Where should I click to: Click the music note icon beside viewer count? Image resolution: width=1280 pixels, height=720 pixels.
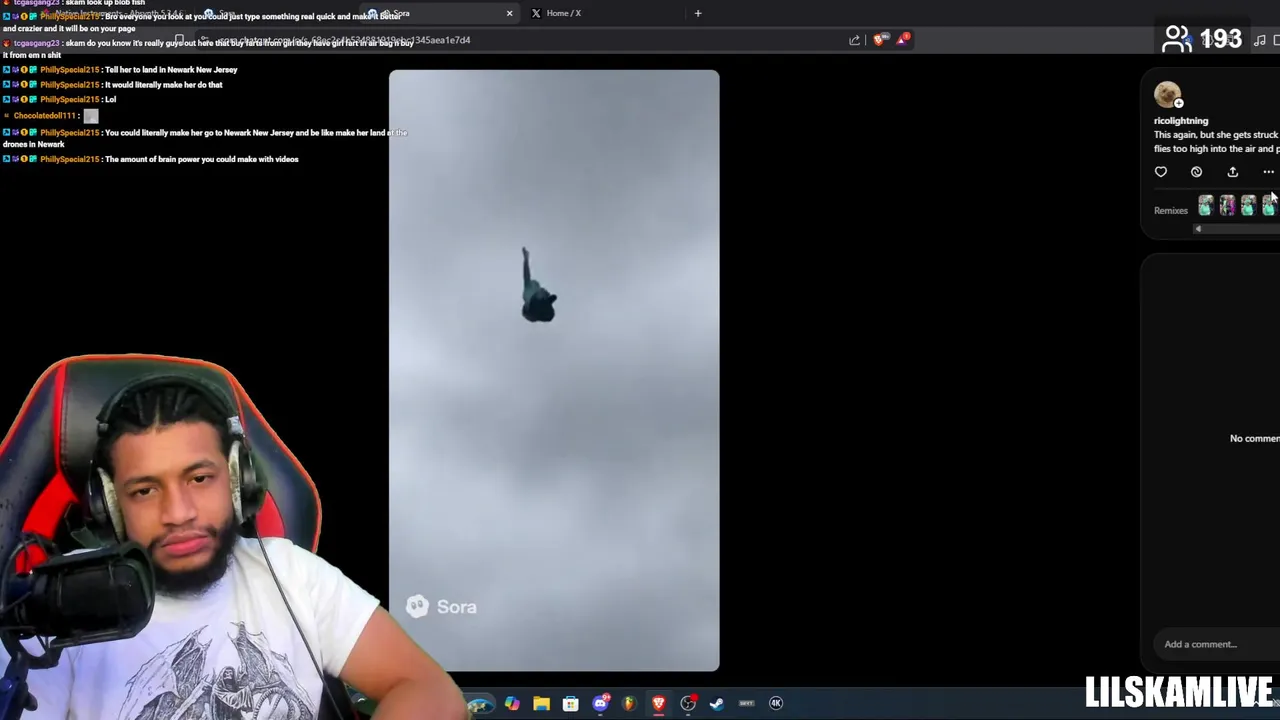tap(1260, 40)
